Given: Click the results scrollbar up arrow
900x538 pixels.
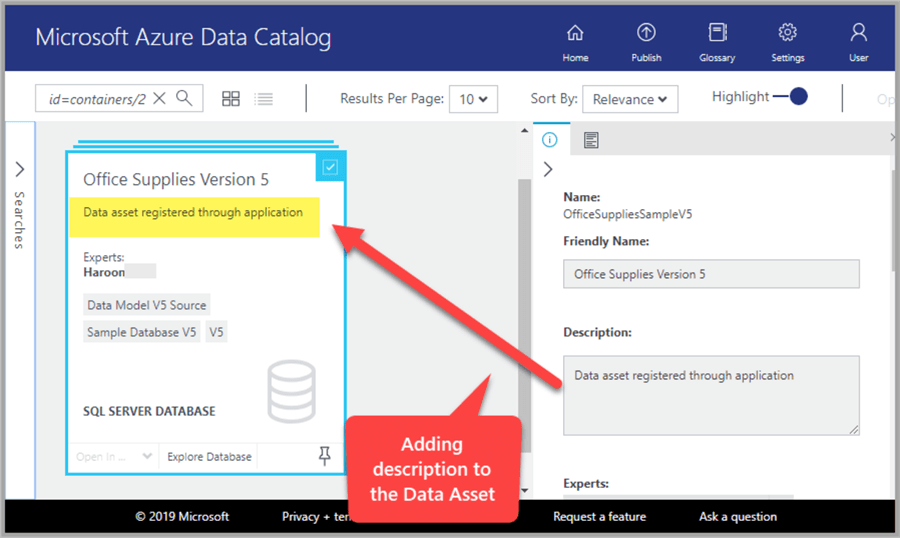Looking at the screenshot, I should coord(524,130).
